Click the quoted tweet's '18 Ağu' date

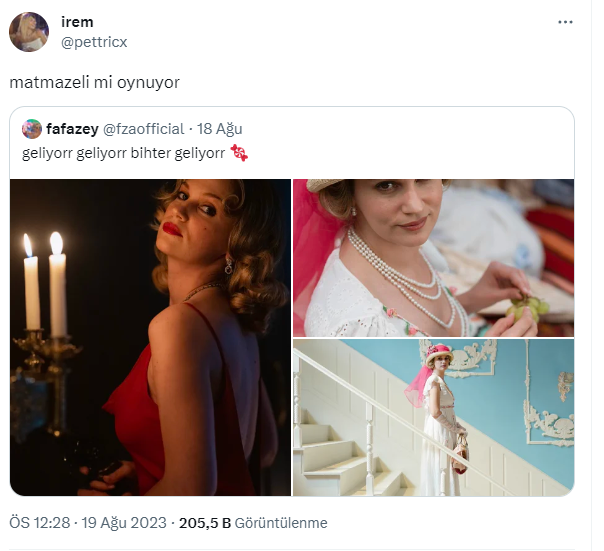click(220, 129)
